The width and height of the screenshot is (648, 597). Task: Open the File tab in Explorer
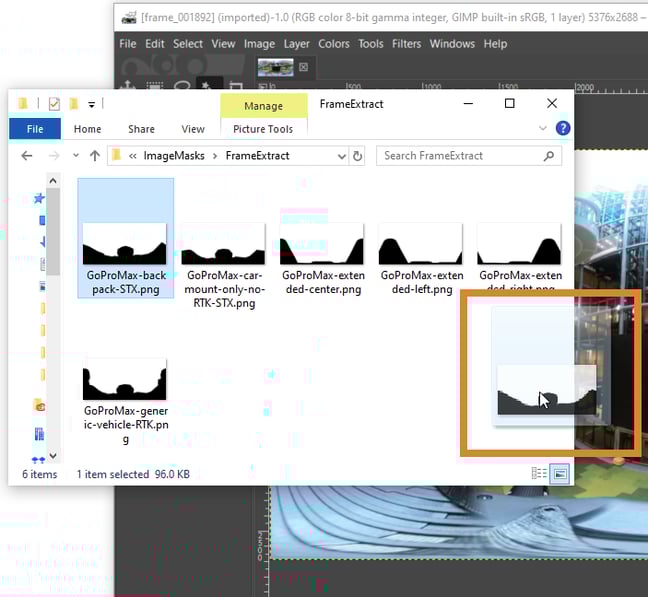35,129
